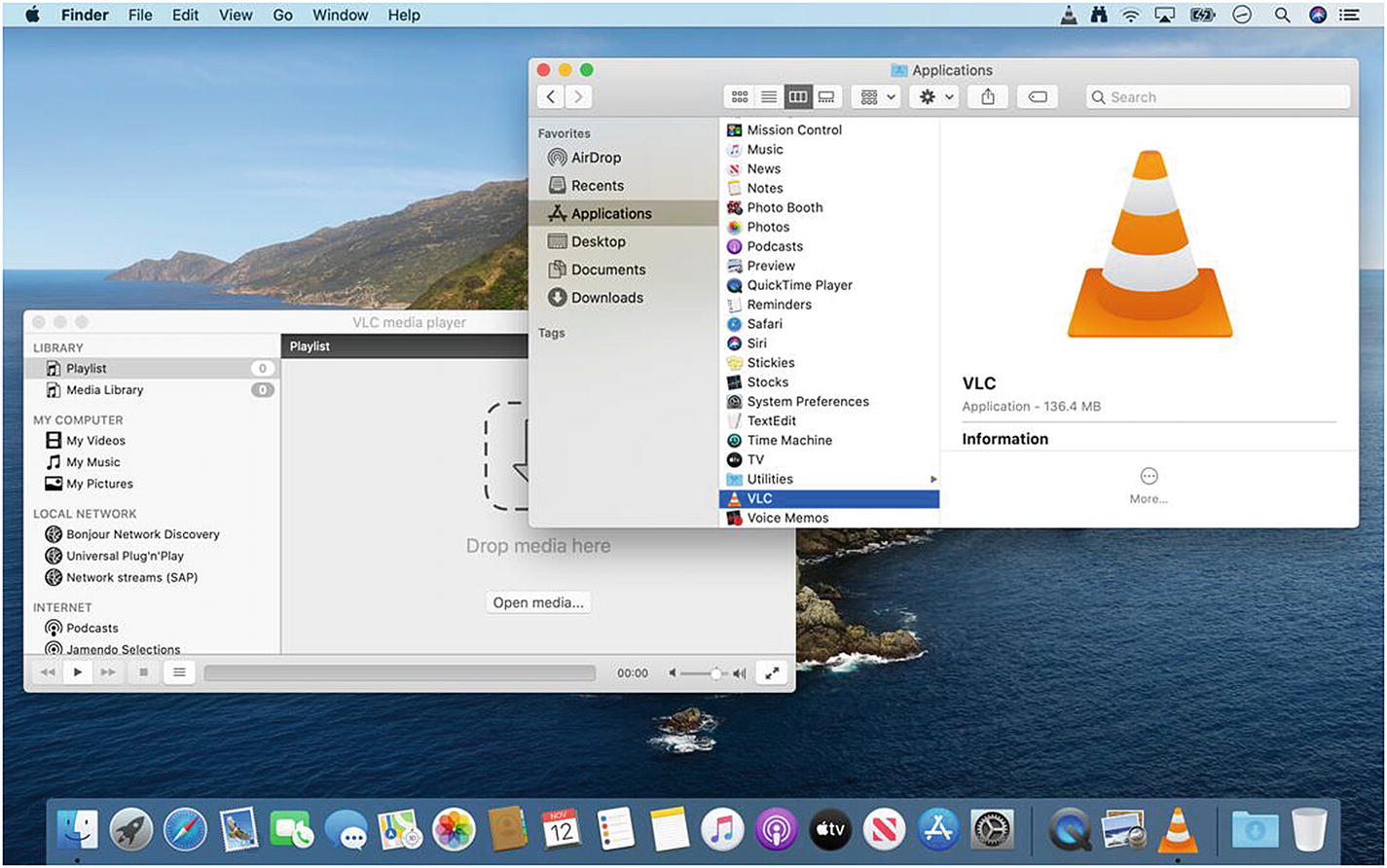The image size is (1387, 868).
Task: Click VLC playback progress bar
Action: click(x=400, y=672)
